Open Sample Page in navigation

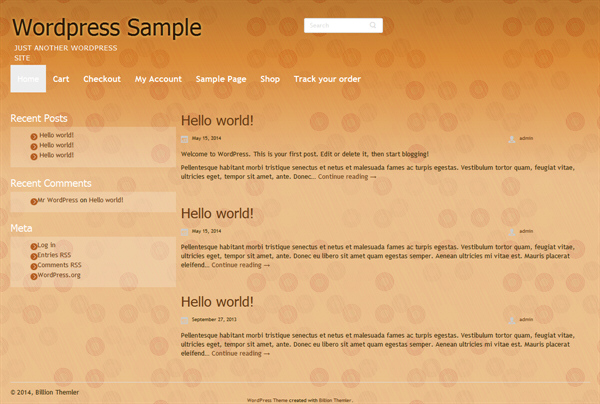point(221,79)
